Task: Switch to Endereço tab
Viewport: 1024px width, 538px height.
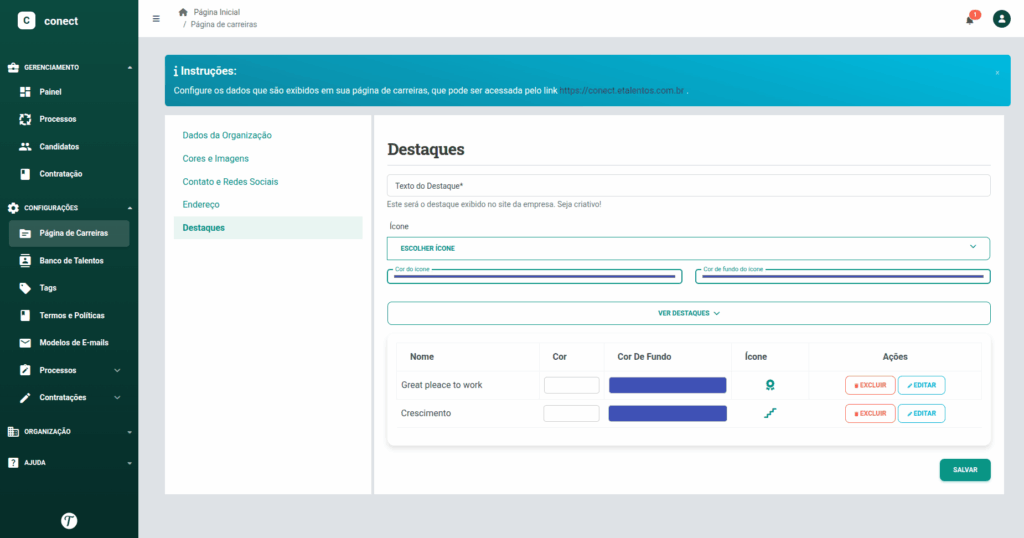Action: click(200, 204)
